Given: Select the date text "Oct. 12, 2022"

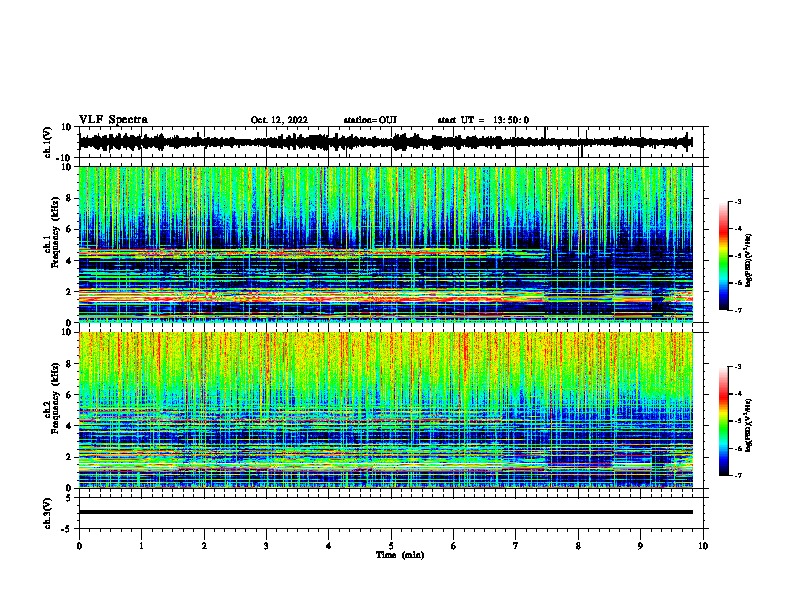Looking at the screenshot, I should click(279, 120).
